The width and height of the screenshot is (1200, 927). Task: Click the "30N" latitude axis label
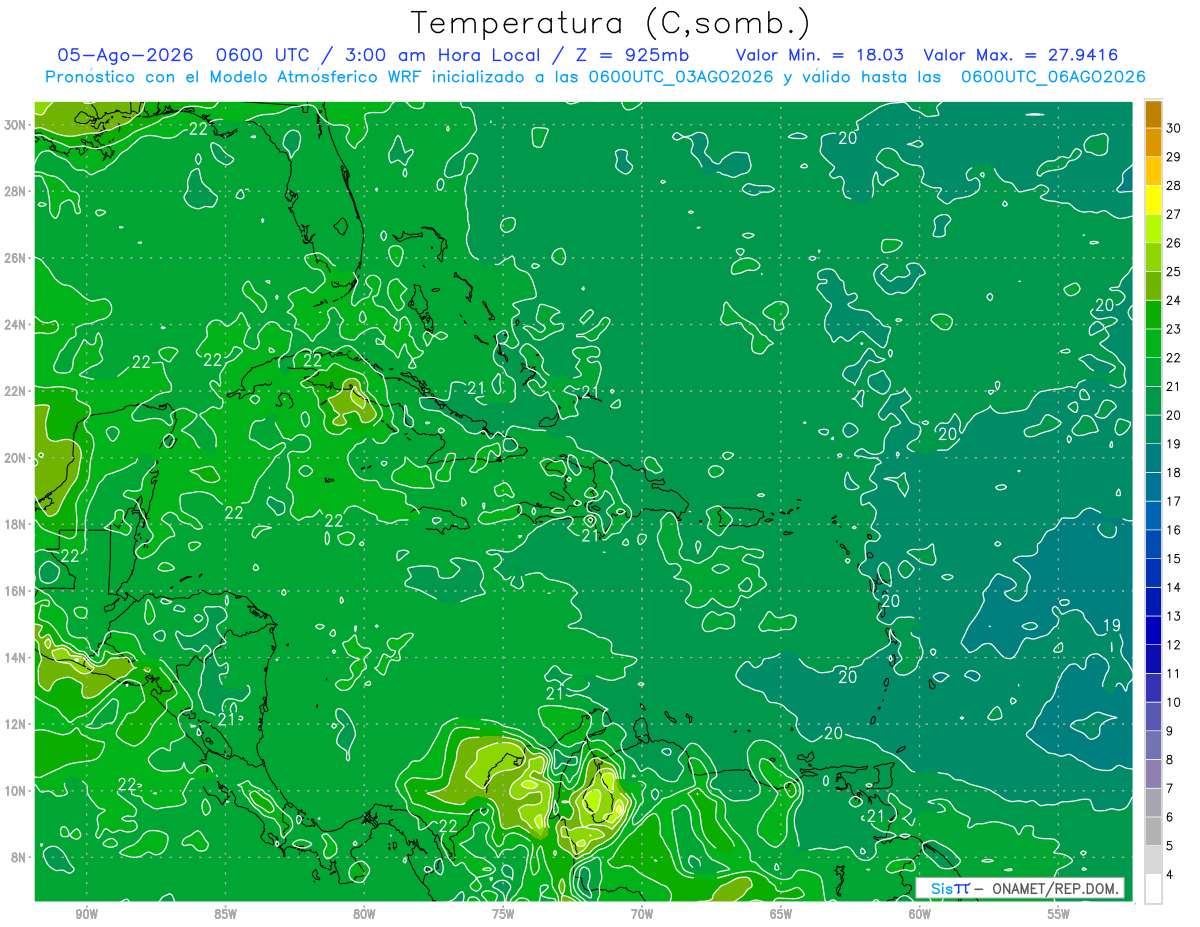[14, 125]
